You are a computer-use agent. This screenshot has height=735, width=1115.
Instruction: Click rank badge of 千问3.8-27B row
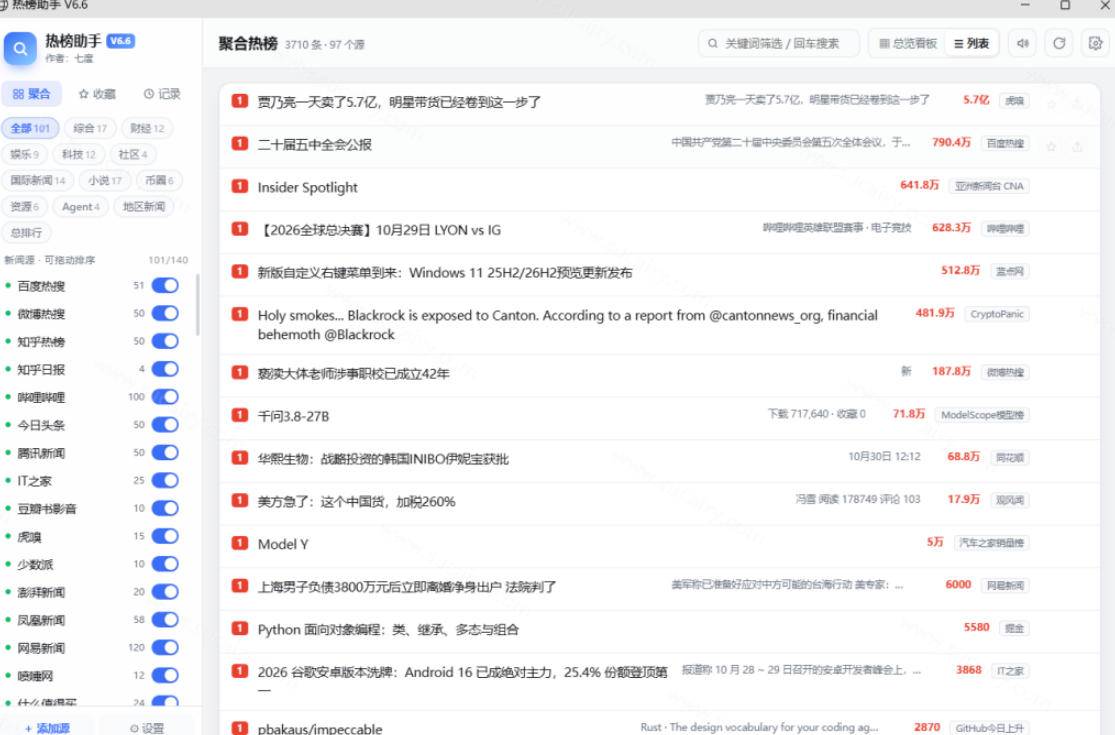pyautogui.click(x=240, y=415)
